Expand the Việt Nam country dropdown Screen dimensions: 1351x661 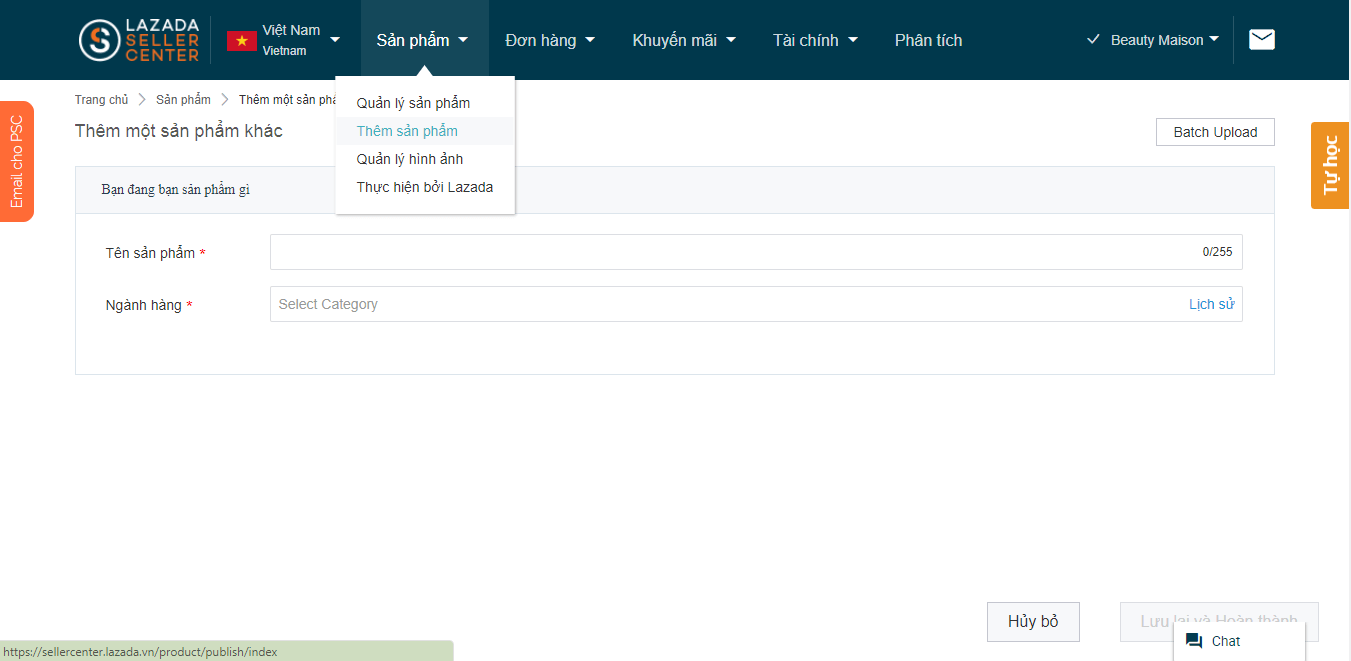334,40
